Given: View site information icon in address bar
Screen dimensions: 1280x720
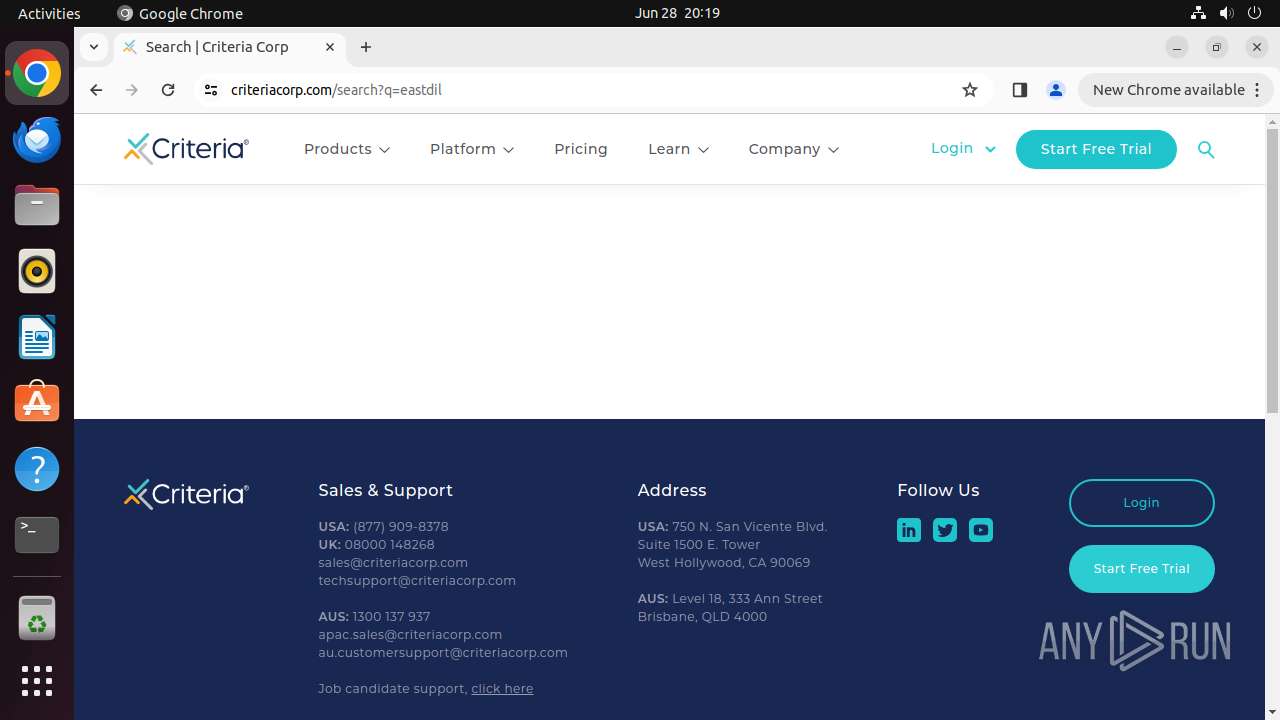Looking at the screenshot, I should [210, 90].
